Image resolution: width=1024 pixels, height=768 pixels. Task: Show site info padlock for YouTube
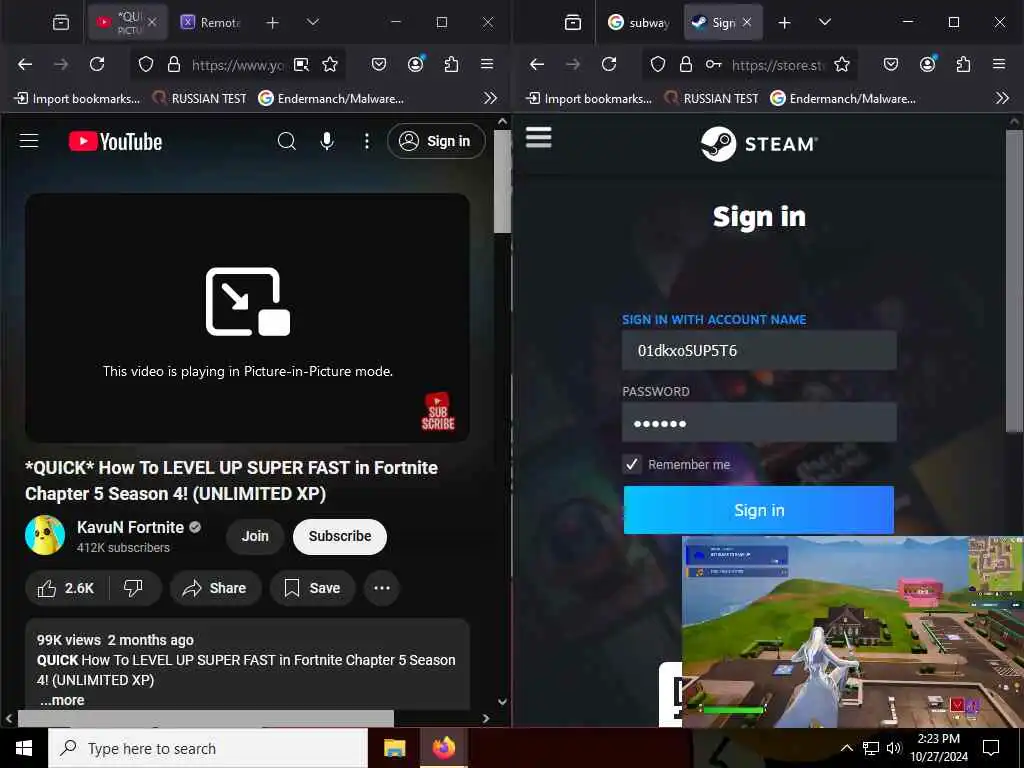174,64
